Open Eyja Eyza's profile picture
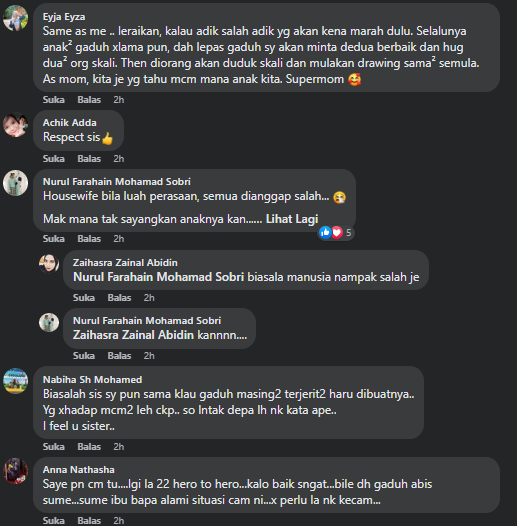 15,18
